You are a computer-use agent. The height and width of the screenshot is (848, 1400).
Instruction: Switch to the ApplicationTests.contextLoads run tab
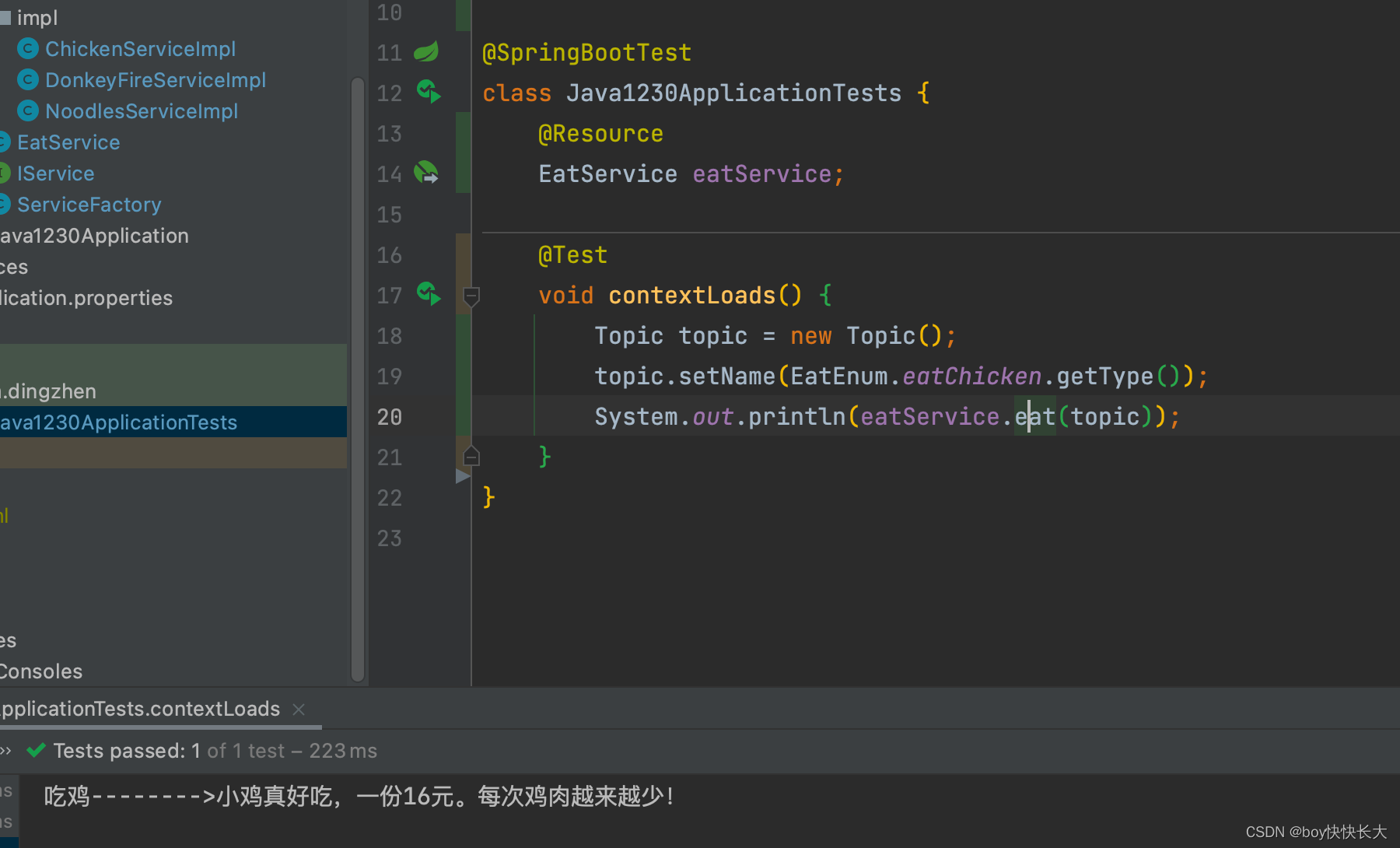pos(140,709)
